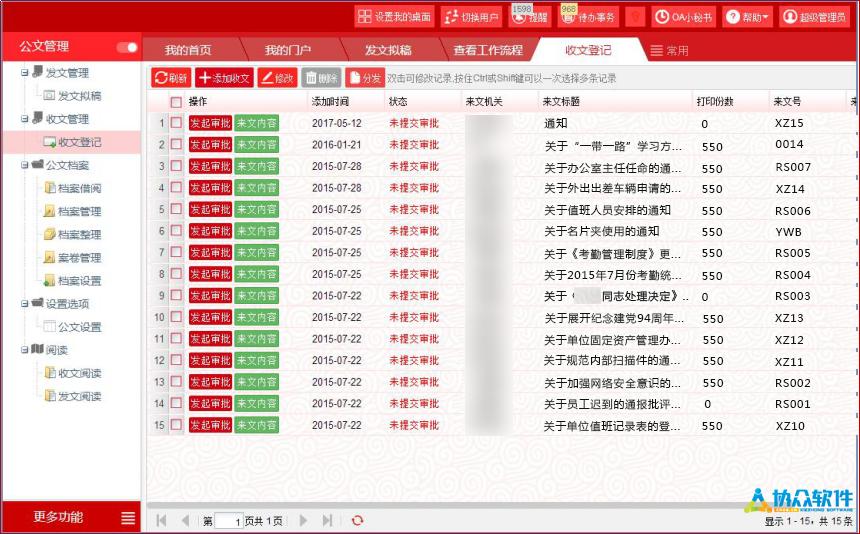Screen dimensions: 860x534
Task: Click the 修改 edit button
Action: [x=278, y=78]
